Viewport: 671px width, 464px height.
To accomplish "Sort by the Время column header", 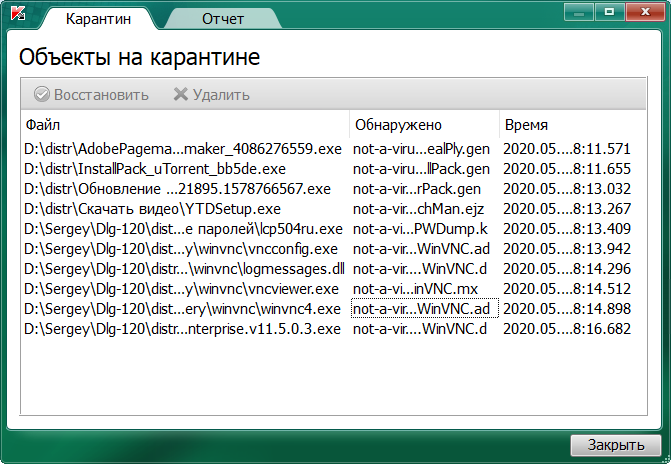I will (573, 125).
